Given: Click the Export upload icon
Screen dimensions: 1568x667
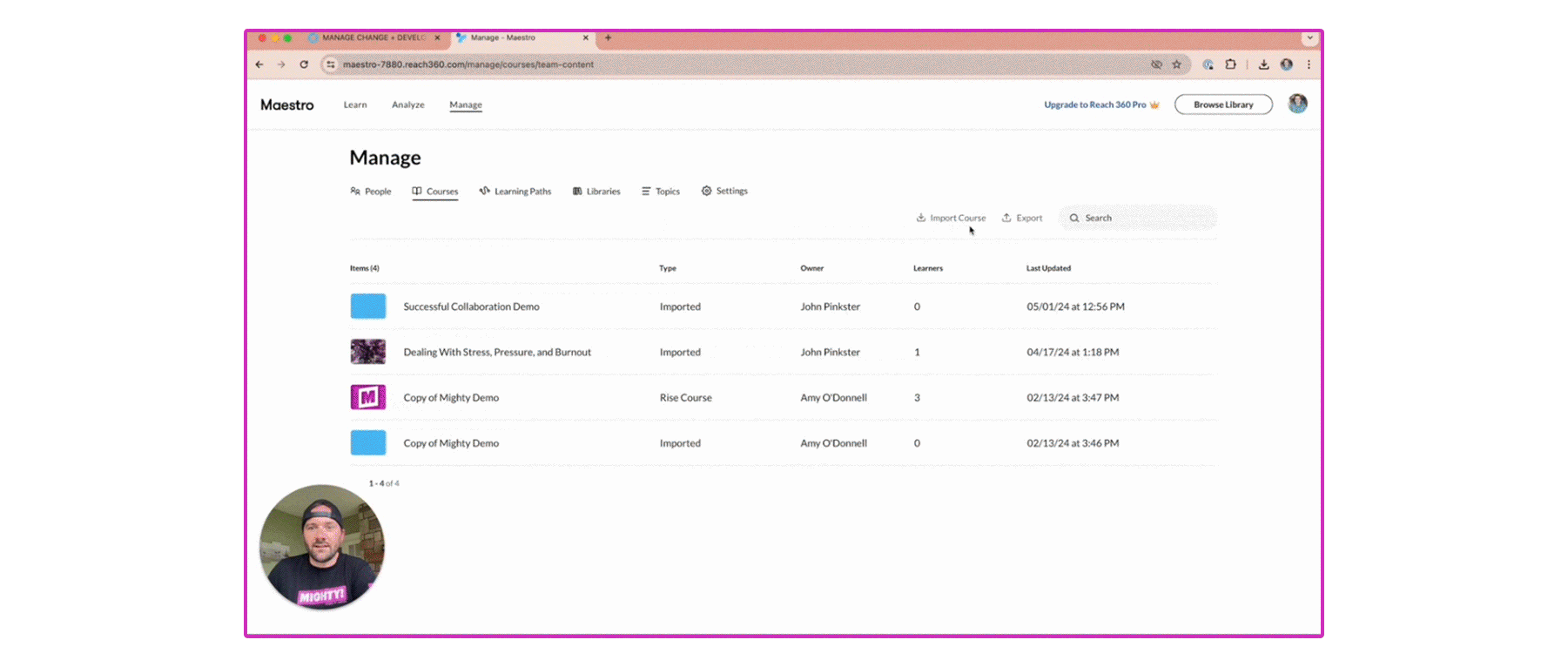Looking at the screenshot, I should click(x=1006, y=218).
